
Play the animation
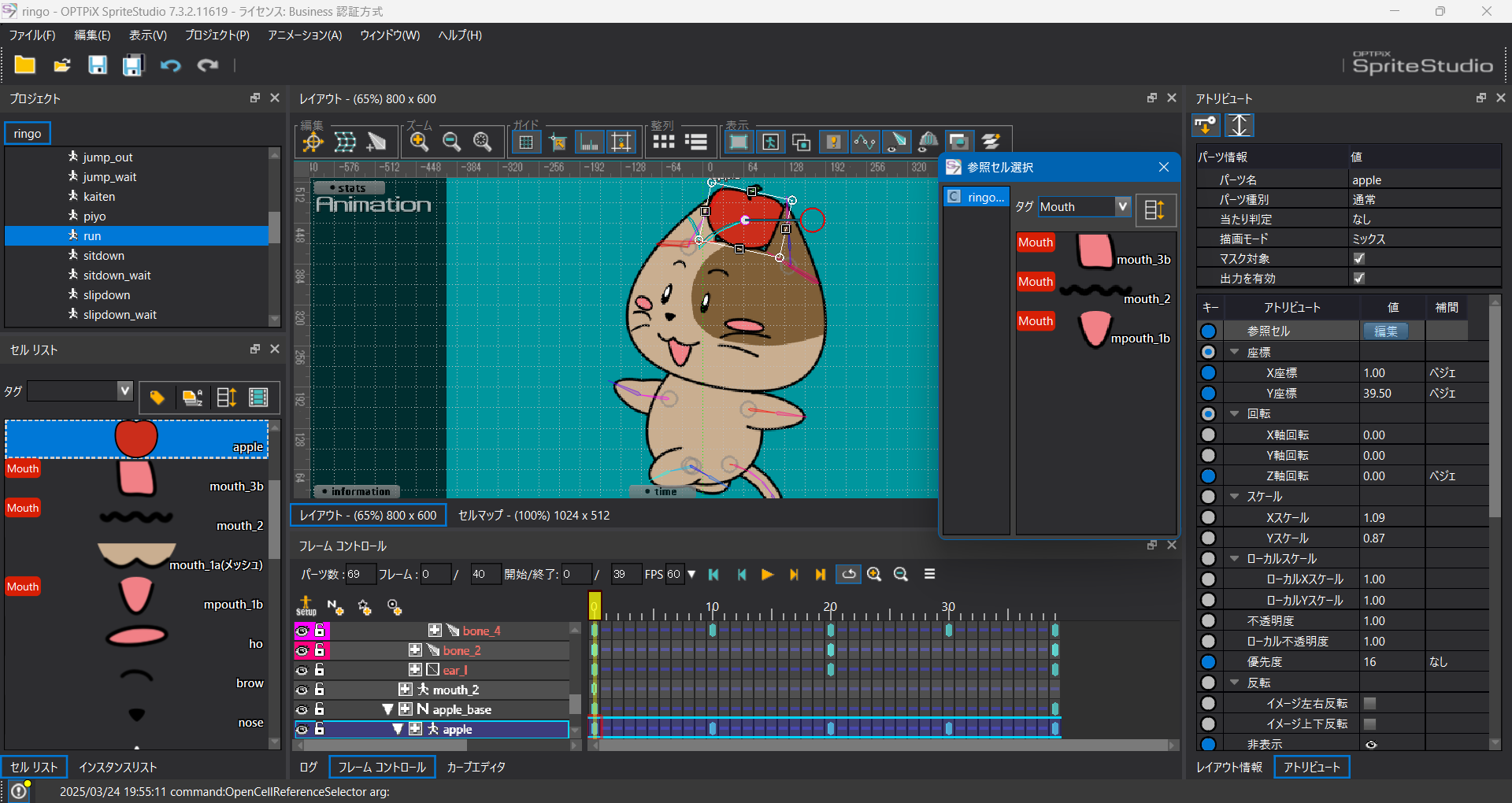click(768, 575)
